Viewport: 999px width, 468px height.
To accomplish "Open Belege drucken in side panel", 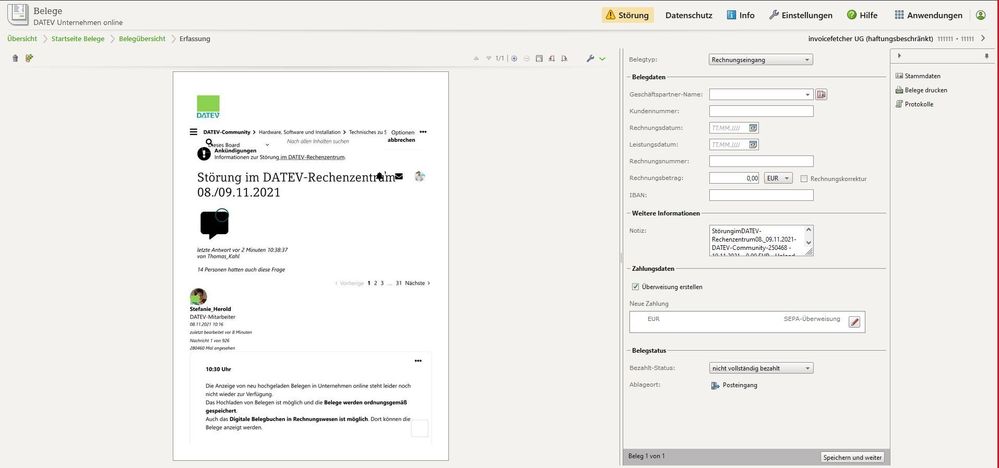I will (925, 90).
